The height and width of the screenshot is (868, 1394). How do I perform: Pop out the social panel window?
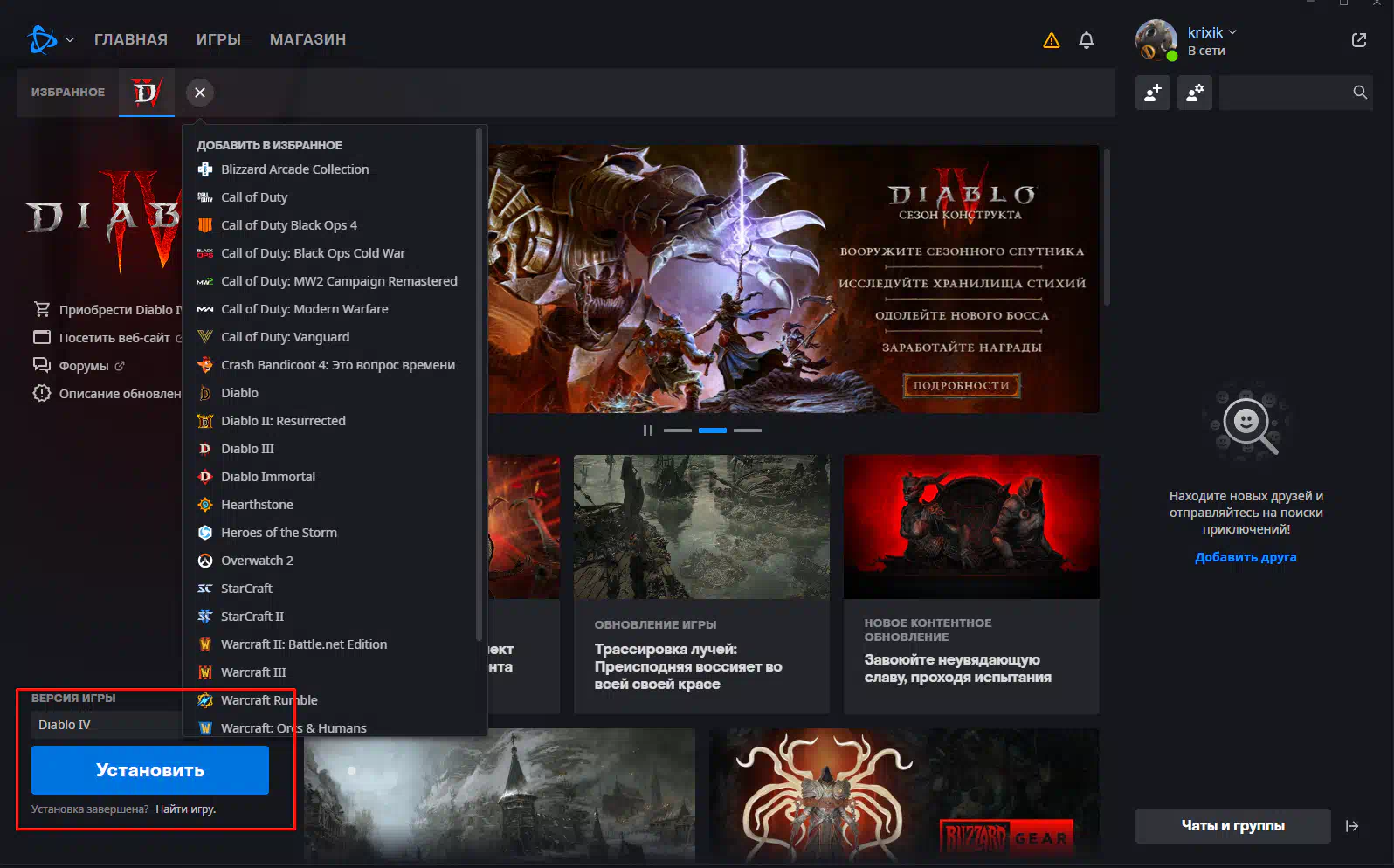click(x=1359, y=40)
